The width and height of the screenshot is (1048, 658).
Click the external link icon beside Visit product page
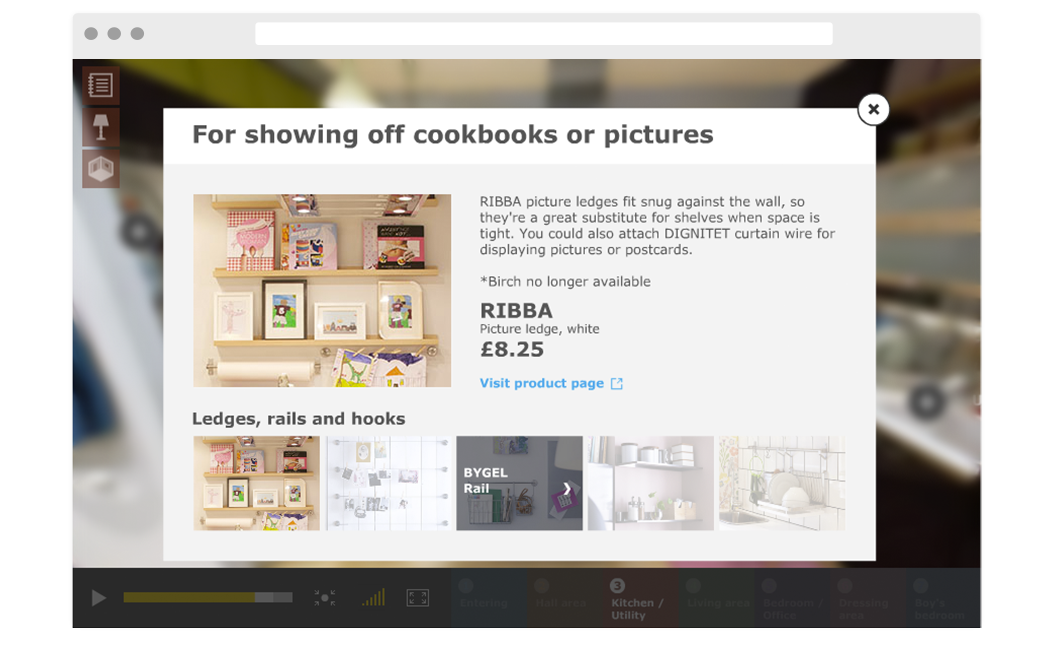pos(616,384)
